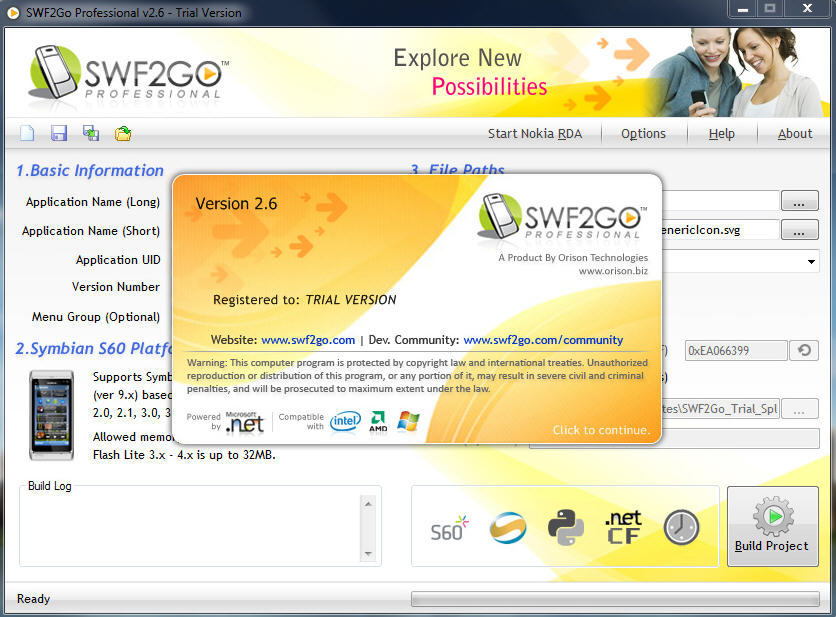
Task: Click the AMD logo in splash dialog
Action: [x=378, y=421]
